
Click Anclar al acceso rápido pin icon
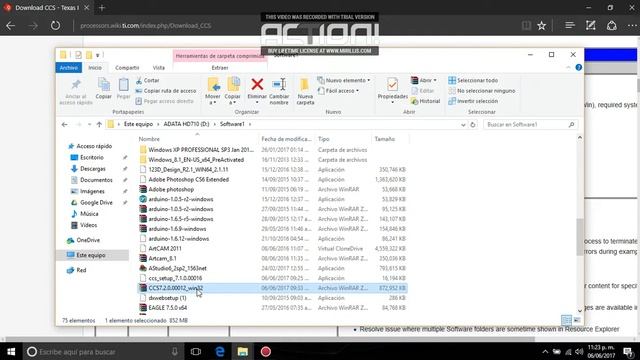[x=76, y=84]
